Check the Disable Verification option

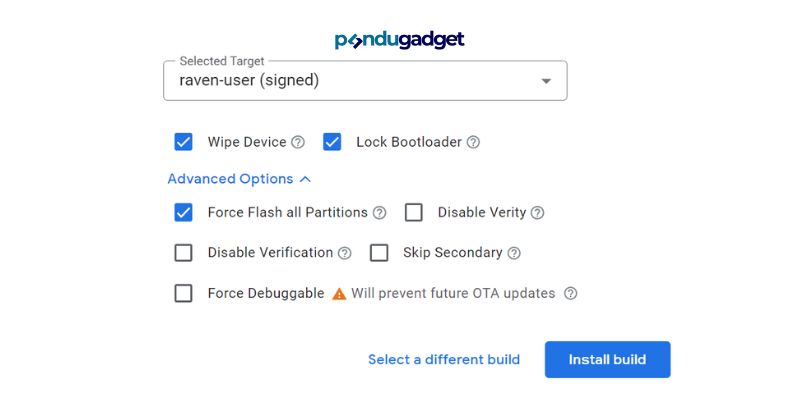point(183,253)
